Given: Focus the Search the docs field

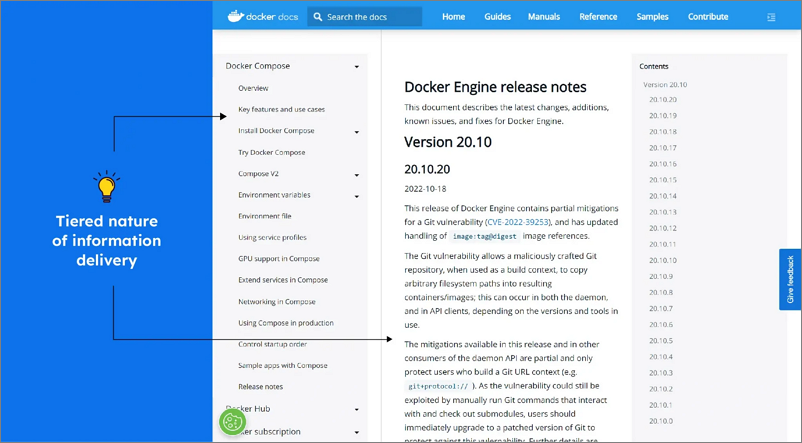Looking at the screenshot, I should click(x=365, y=17).
